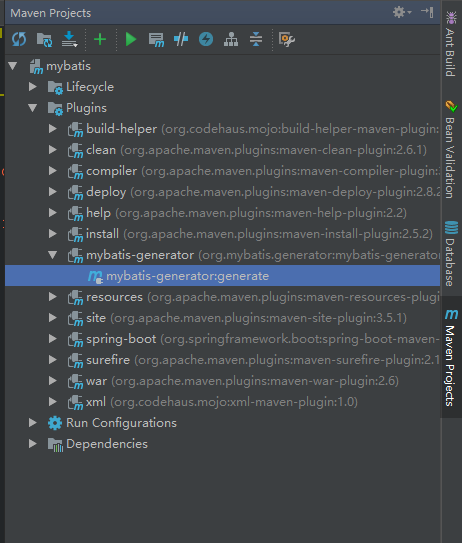Image resolution: width=462 pixels, height=543 pixels.
Task: Expand the install plugin
Action: [53, 234]
